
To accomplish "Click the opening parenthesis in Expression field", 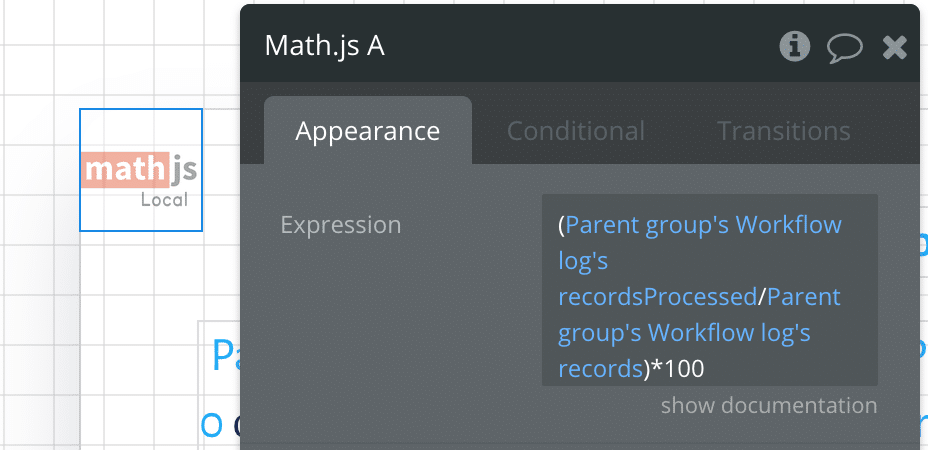I will click(x=562, y=225).
